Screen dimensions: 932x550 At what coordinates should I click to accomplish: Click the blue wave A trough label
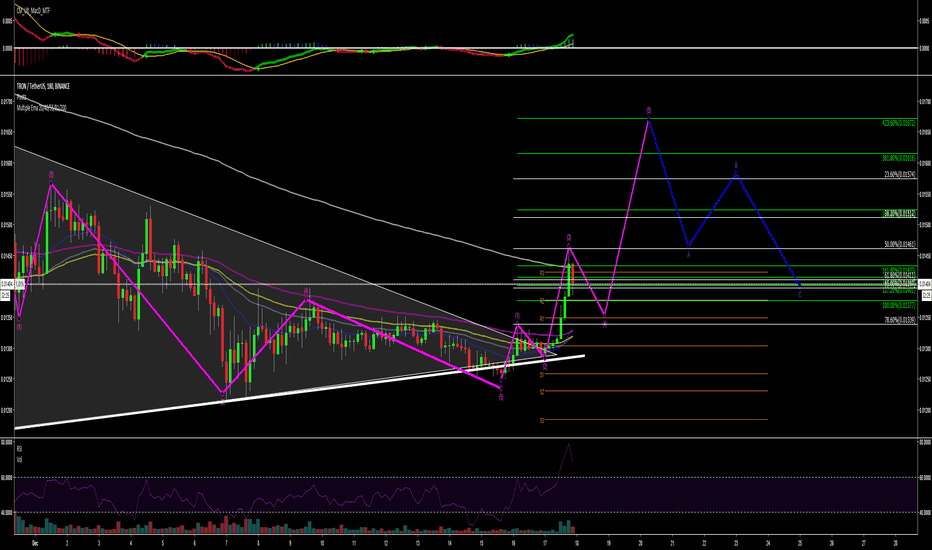[689, 254]
